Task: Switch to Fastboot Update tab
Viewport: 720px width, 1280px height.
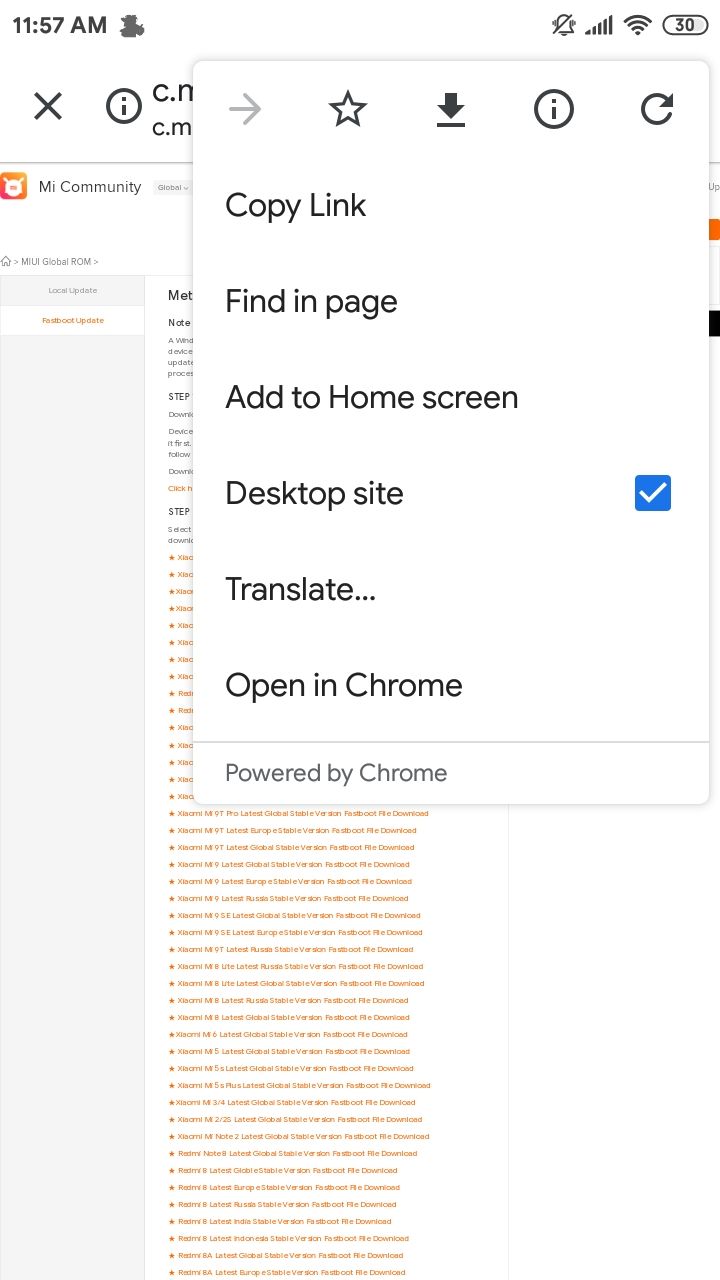Action: (x=73, y=320)
